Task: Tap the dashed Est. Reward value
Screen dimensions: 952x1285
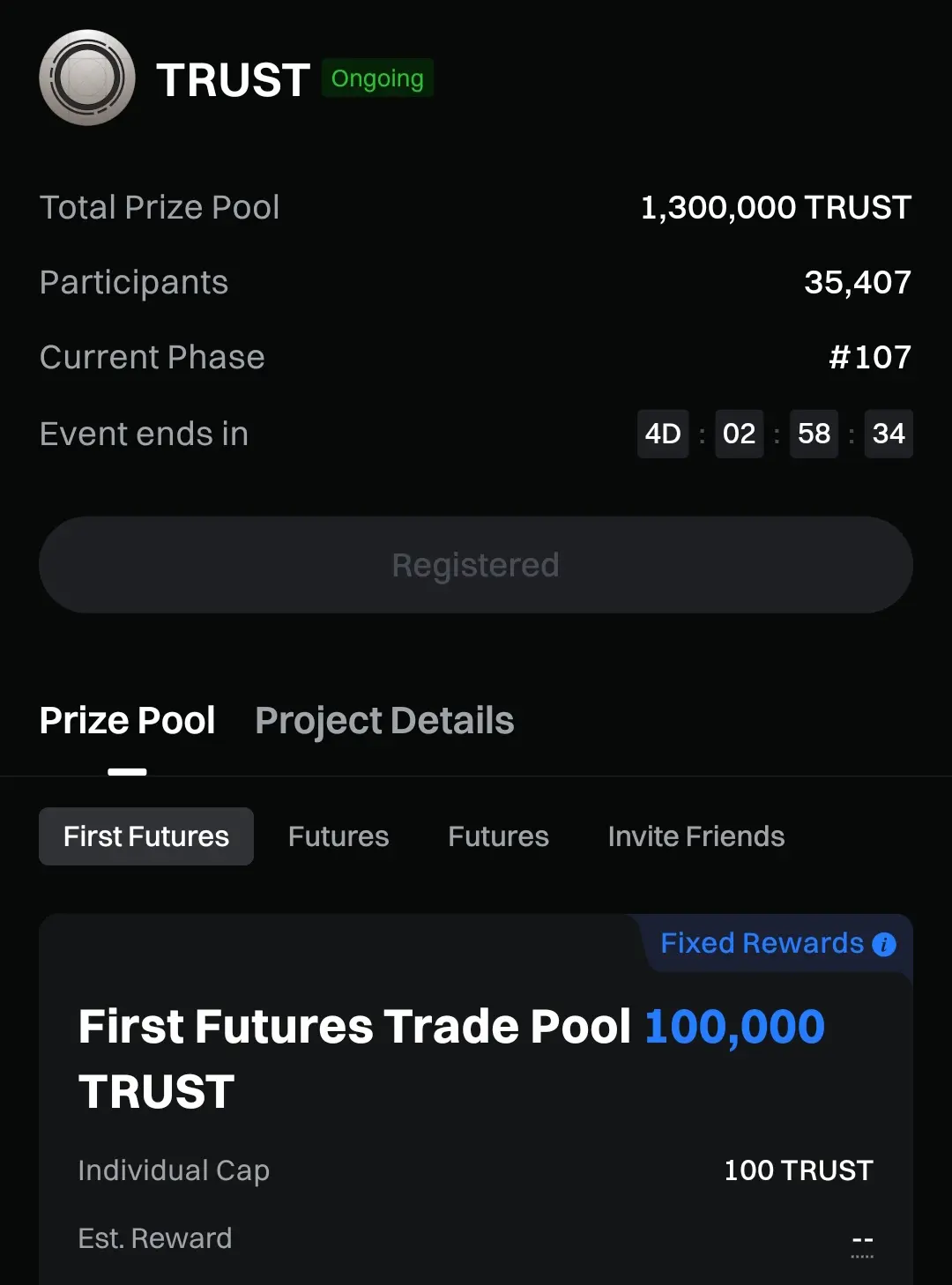Action: click(862, 1240)
